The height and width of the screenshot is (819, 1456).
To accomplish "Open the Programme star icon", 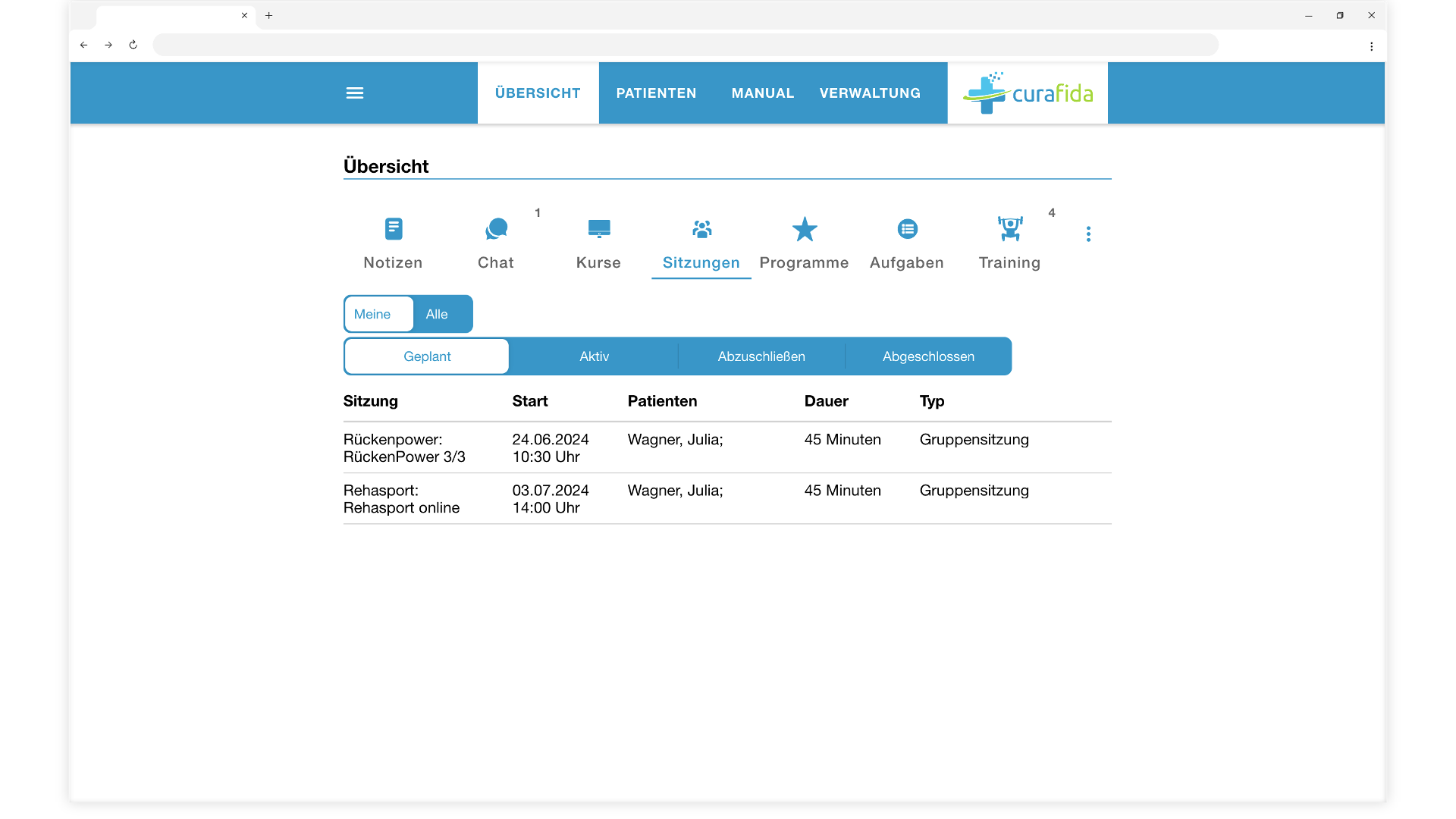I will pyautogui.click(x=804, y=228).
